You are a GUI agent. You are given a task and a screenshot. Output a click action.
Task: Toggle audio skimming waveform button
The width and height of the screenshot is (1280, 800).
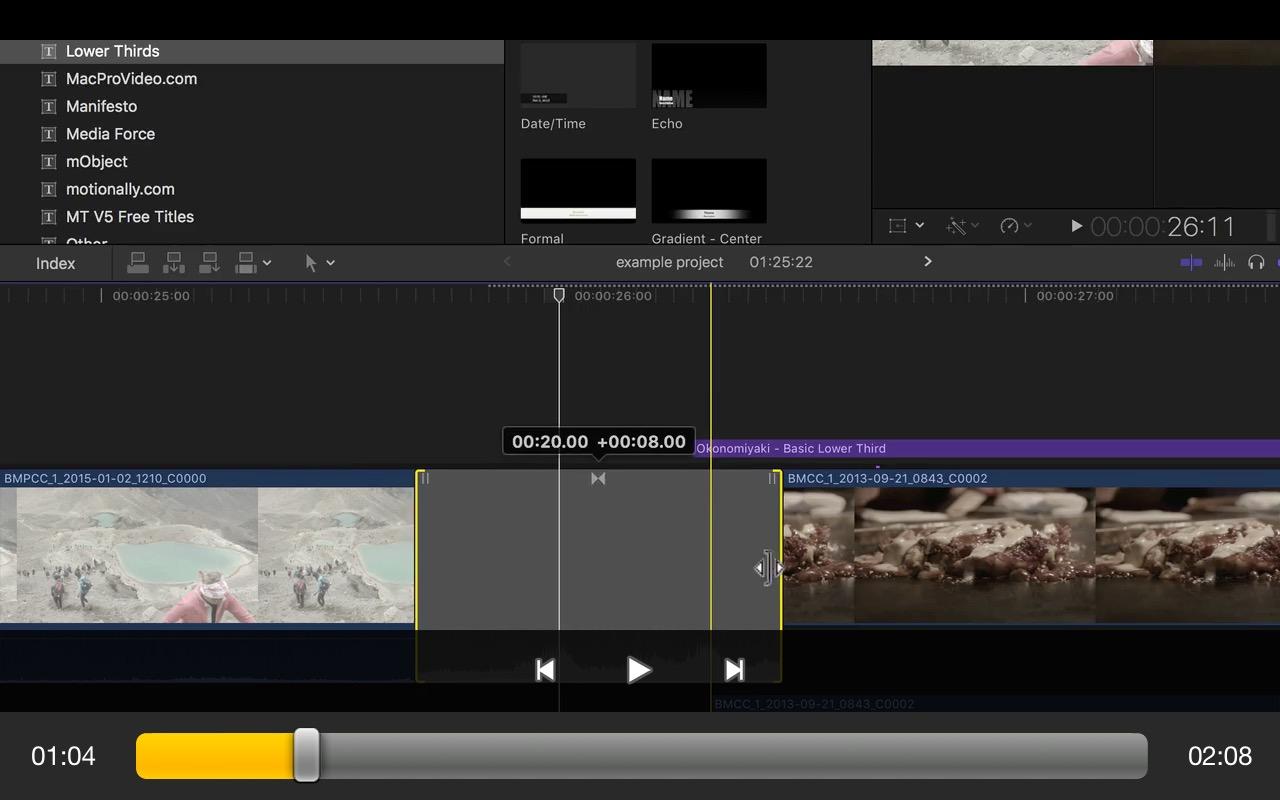1224,263
